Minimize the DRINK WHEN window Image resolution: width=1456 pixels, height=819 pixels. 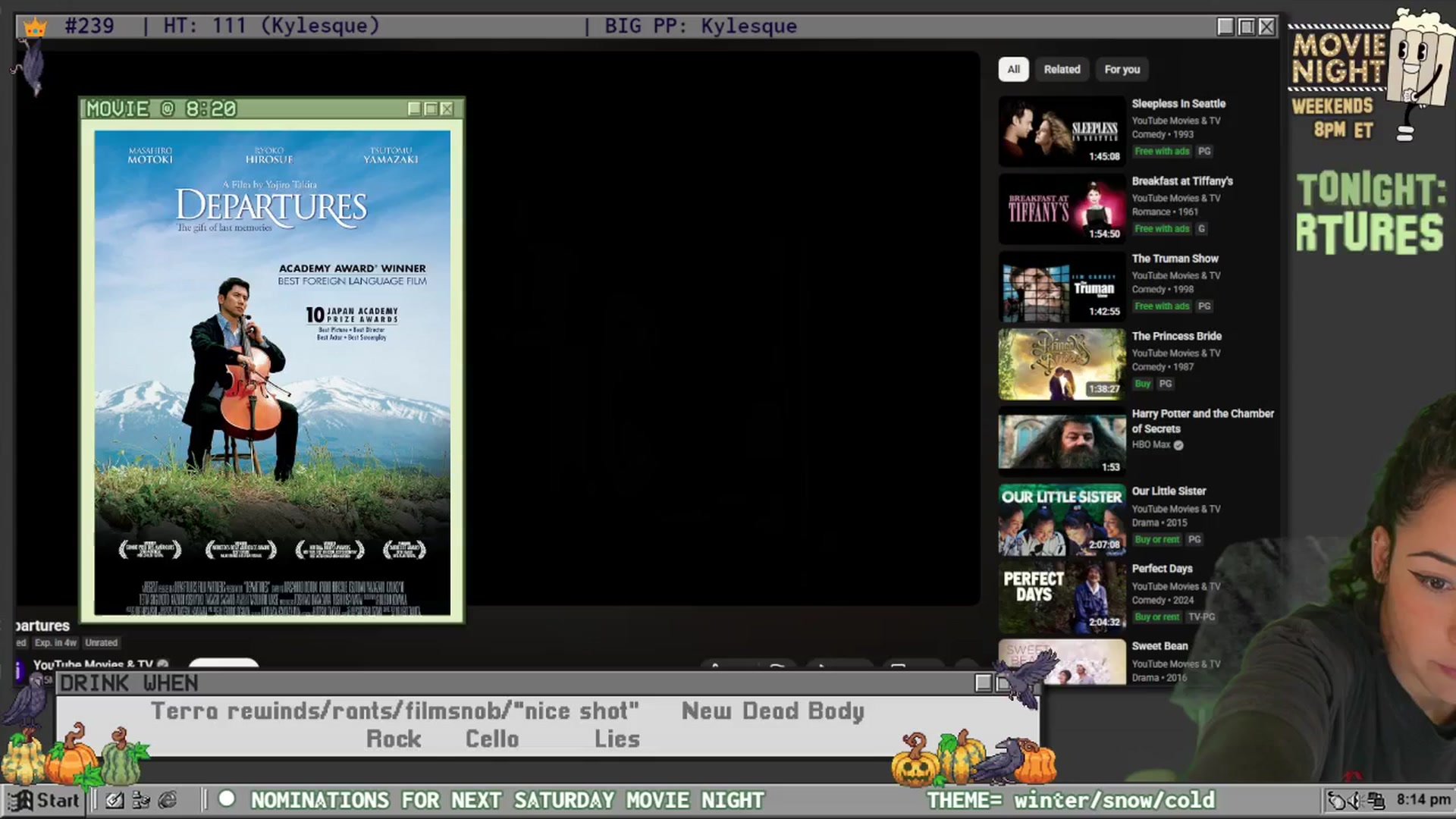point(984,683)
